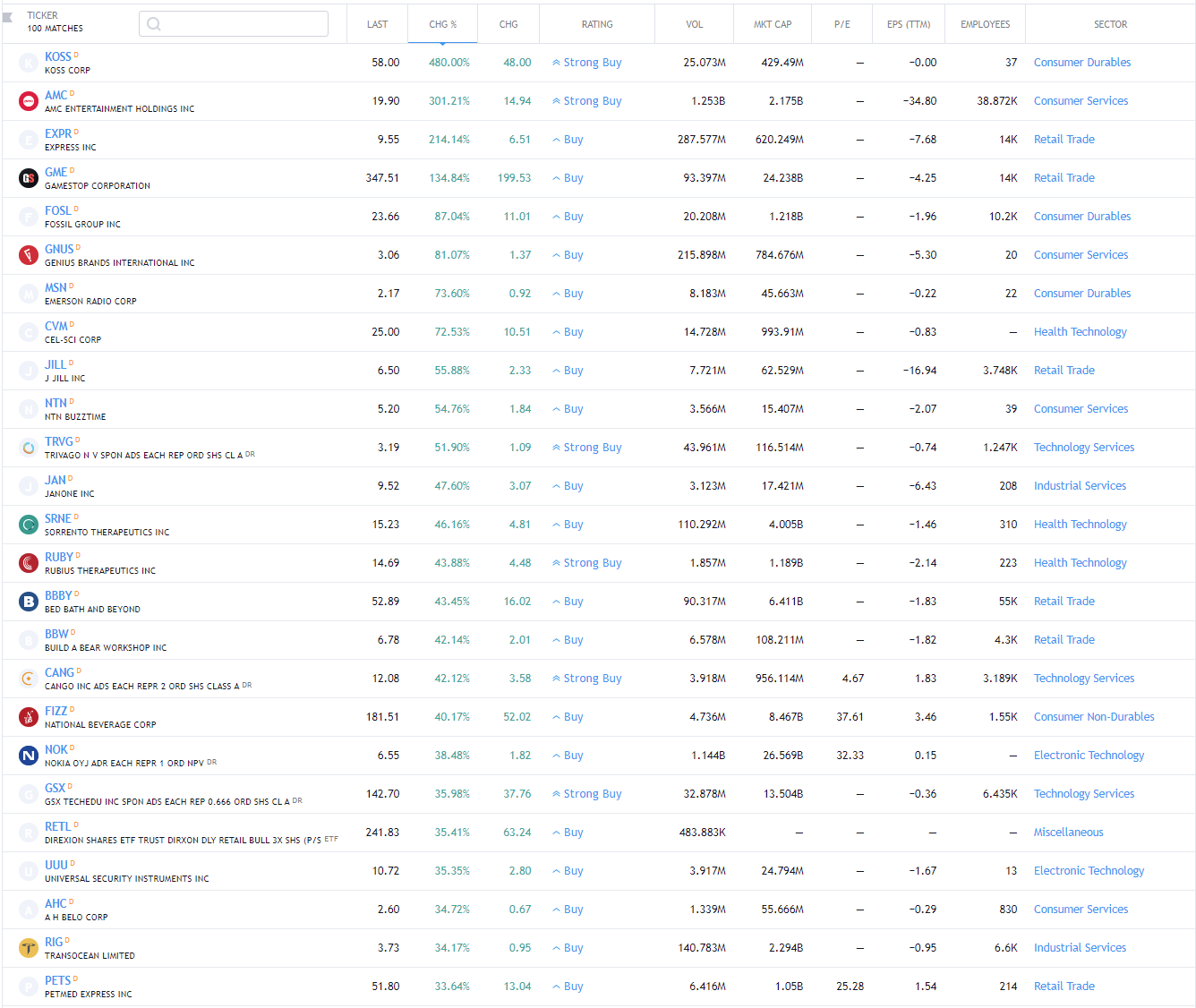
Task: Open the BBBY ticker link
Action: click(58, 595)
